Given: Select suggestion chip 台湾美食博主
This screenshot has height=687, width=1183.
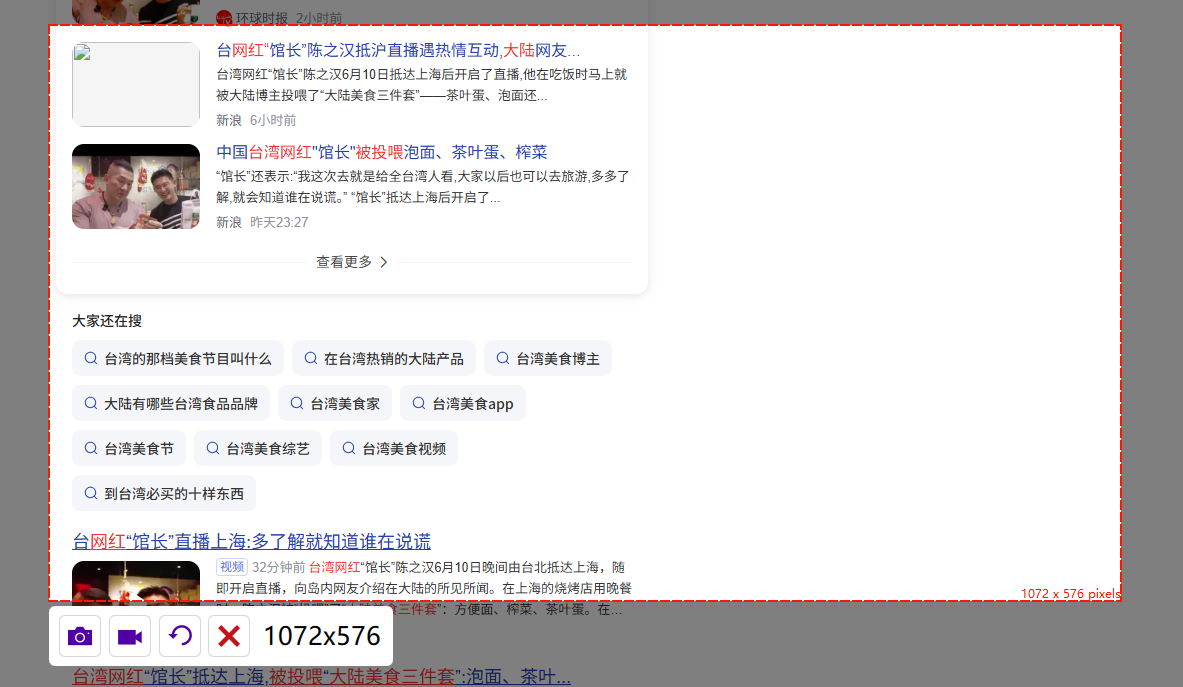Looking at the screenshot, I should [548, 358].
